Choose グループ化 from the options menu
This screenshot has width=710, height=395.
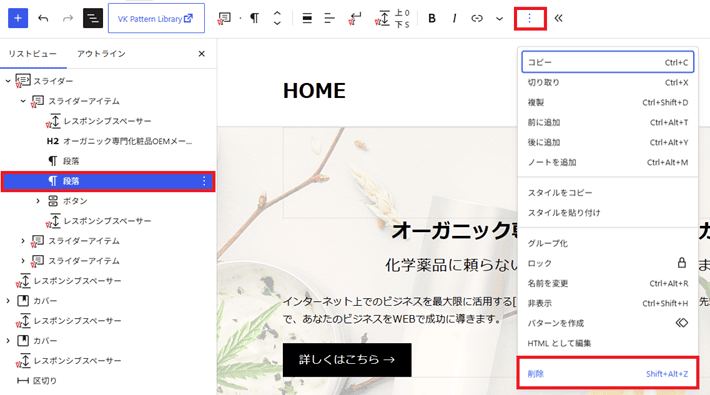point(608,243)
